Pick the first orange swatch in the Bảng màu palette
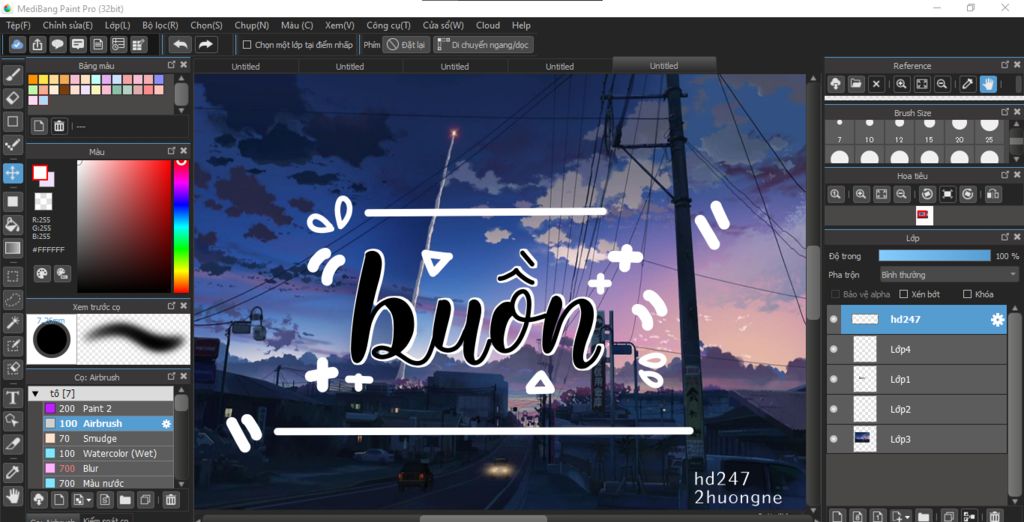1024x522 pixels. pyautogui.click(x=33, y=79)
